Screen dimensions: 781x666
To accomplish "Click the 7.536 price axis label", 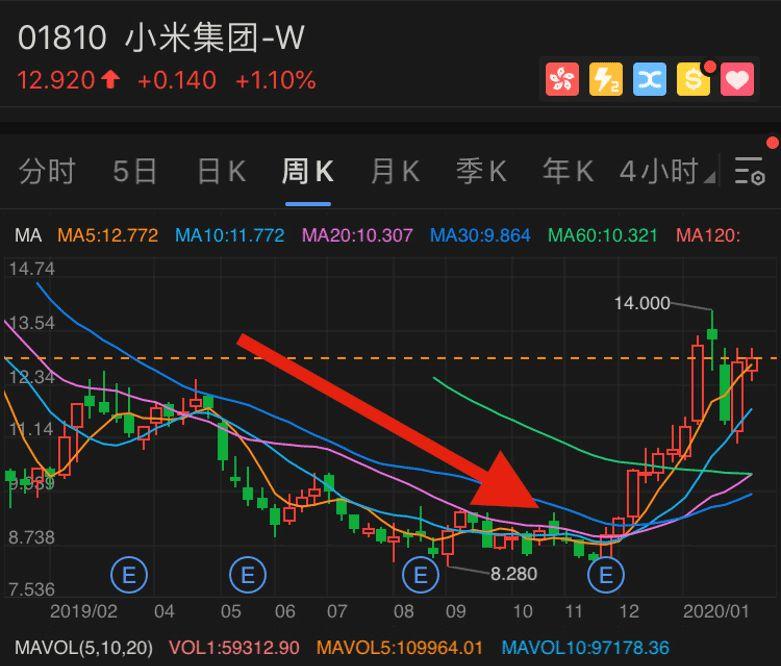I will pos(32,590).
